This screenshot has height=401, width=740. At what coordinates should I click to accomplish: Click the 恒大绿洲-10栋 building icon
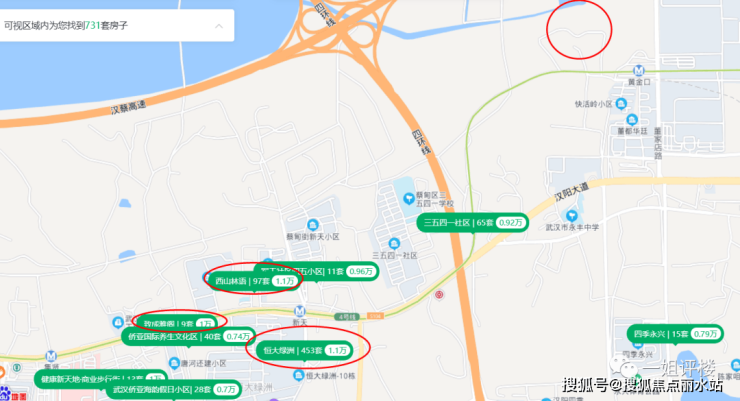pyautogui.click(x=298, y=376)
